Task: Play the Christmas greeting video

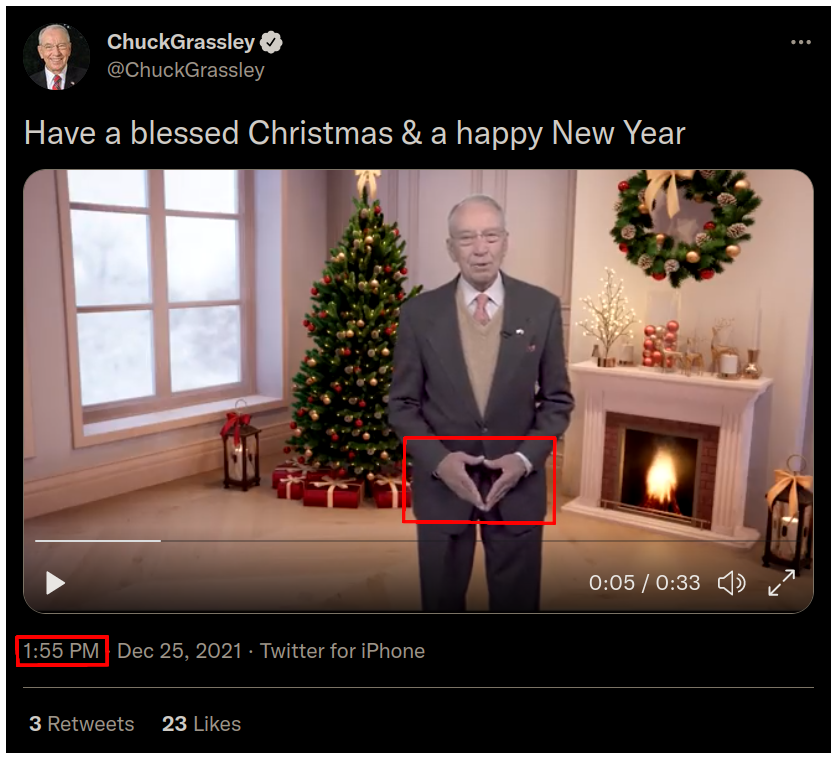Action: pyautogui.click(x=55, y=583)
